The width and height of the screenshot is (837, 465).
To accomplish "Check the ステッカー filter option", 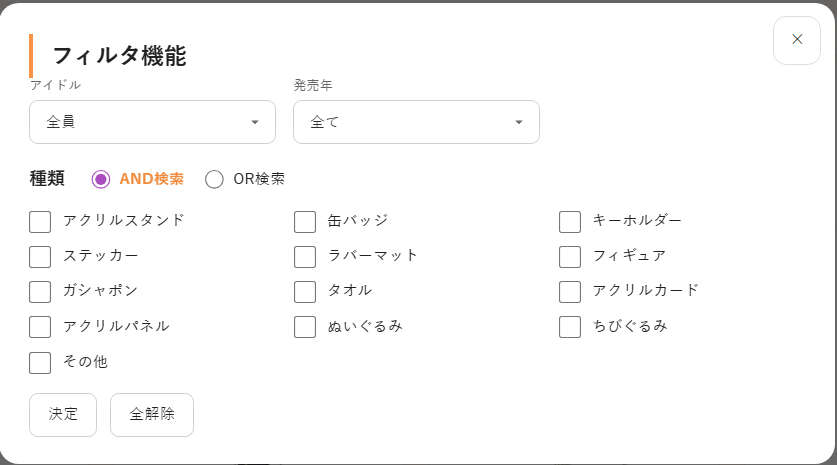I will 40,256.
